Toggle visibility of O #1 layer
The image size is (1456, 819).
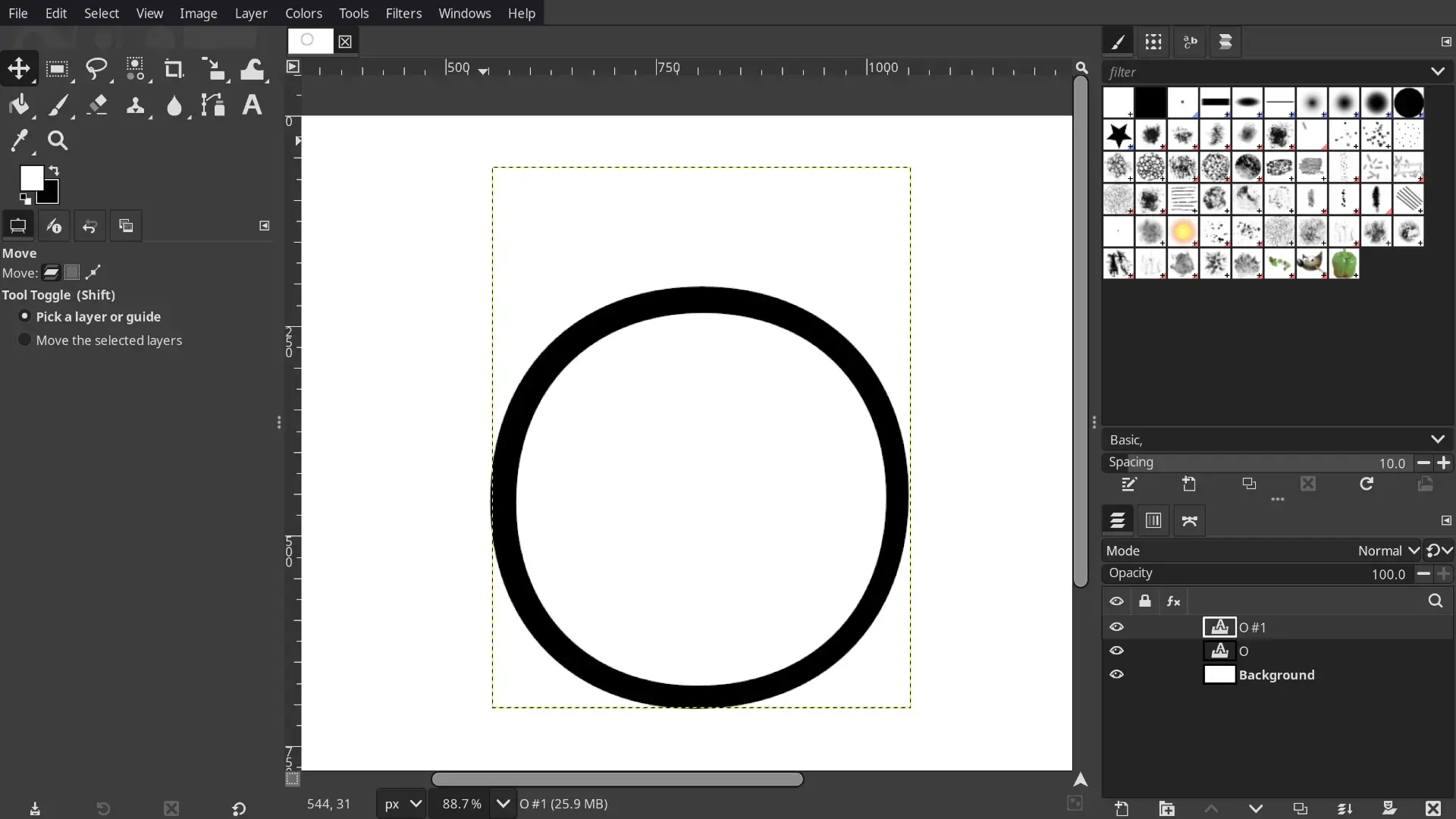(x=1116, y=627)
